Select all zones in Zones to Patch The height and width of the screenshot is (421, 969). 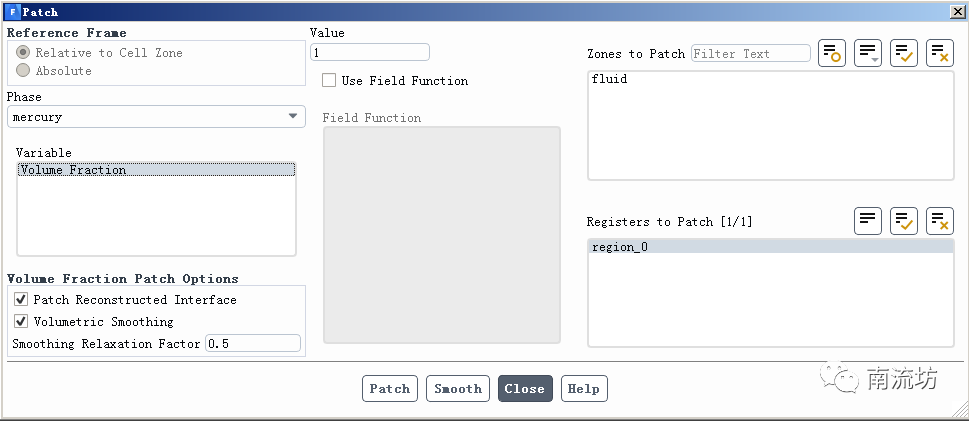tap(904, 54)
